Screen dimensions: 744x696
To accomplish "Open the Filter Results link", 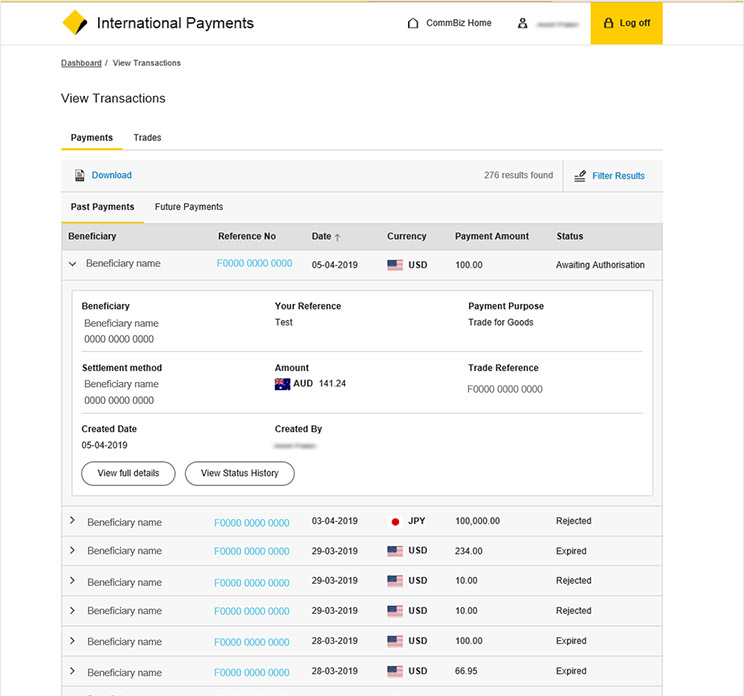I will tap(618, 176).
